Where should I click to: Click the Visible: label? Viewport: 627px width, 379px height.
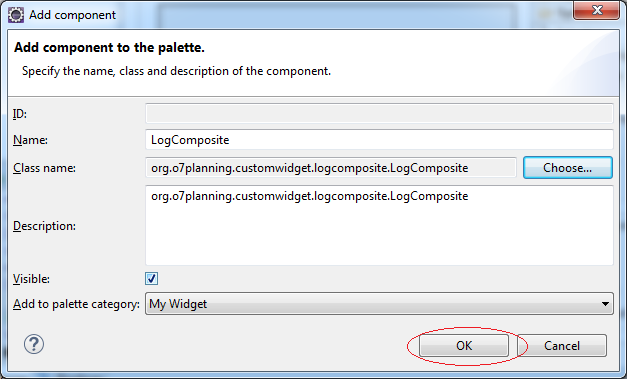pos(31,279)
